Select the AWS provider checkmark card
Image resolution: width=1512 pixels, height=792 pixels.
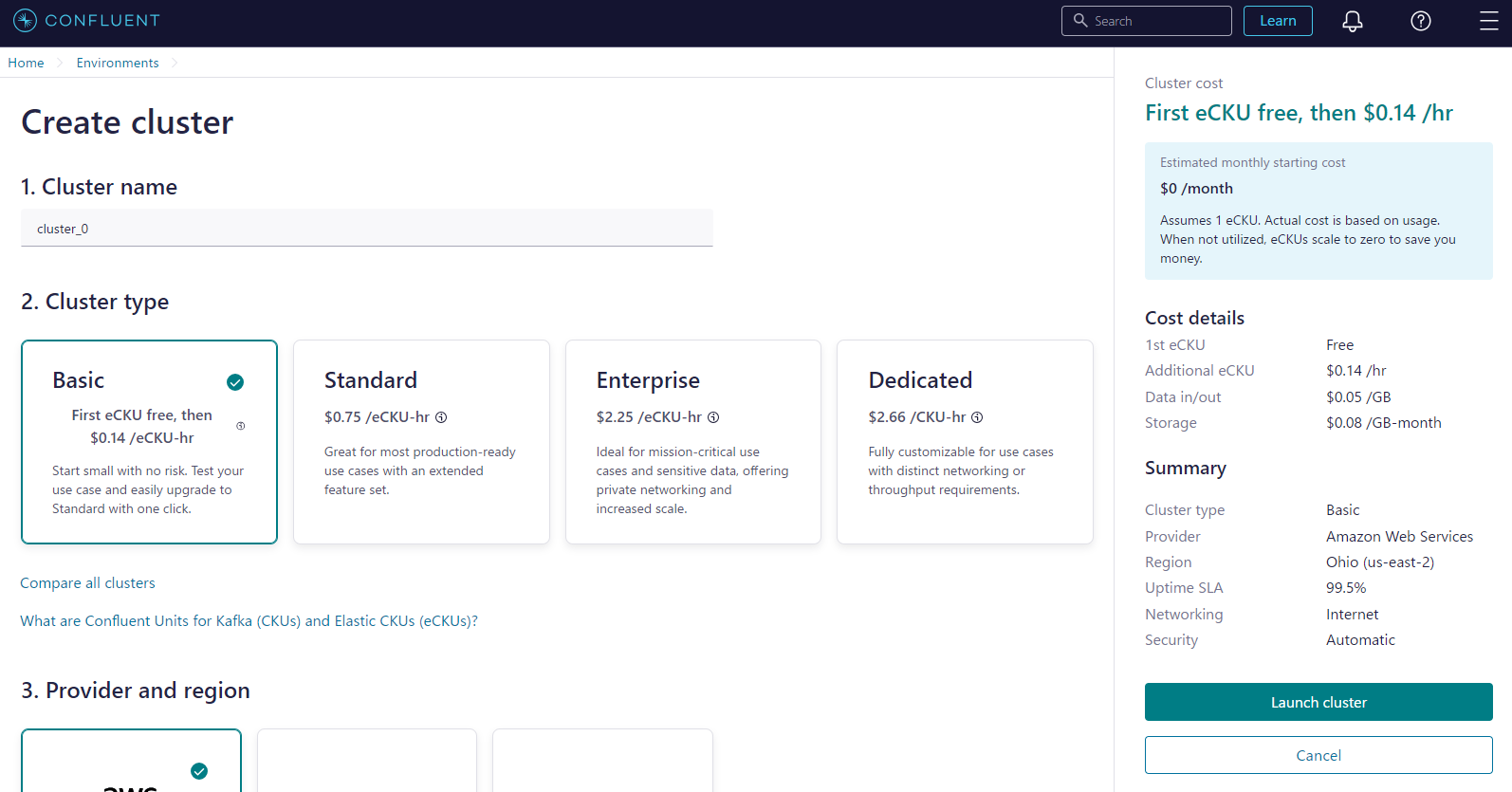tap(131, 761)
